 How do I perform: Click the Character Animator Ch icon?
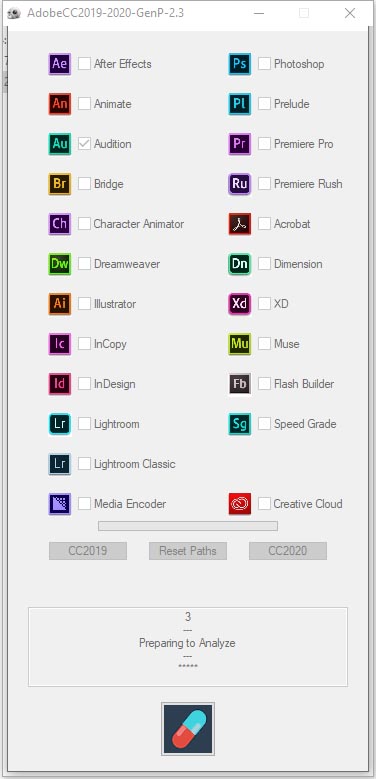point(60,224)
